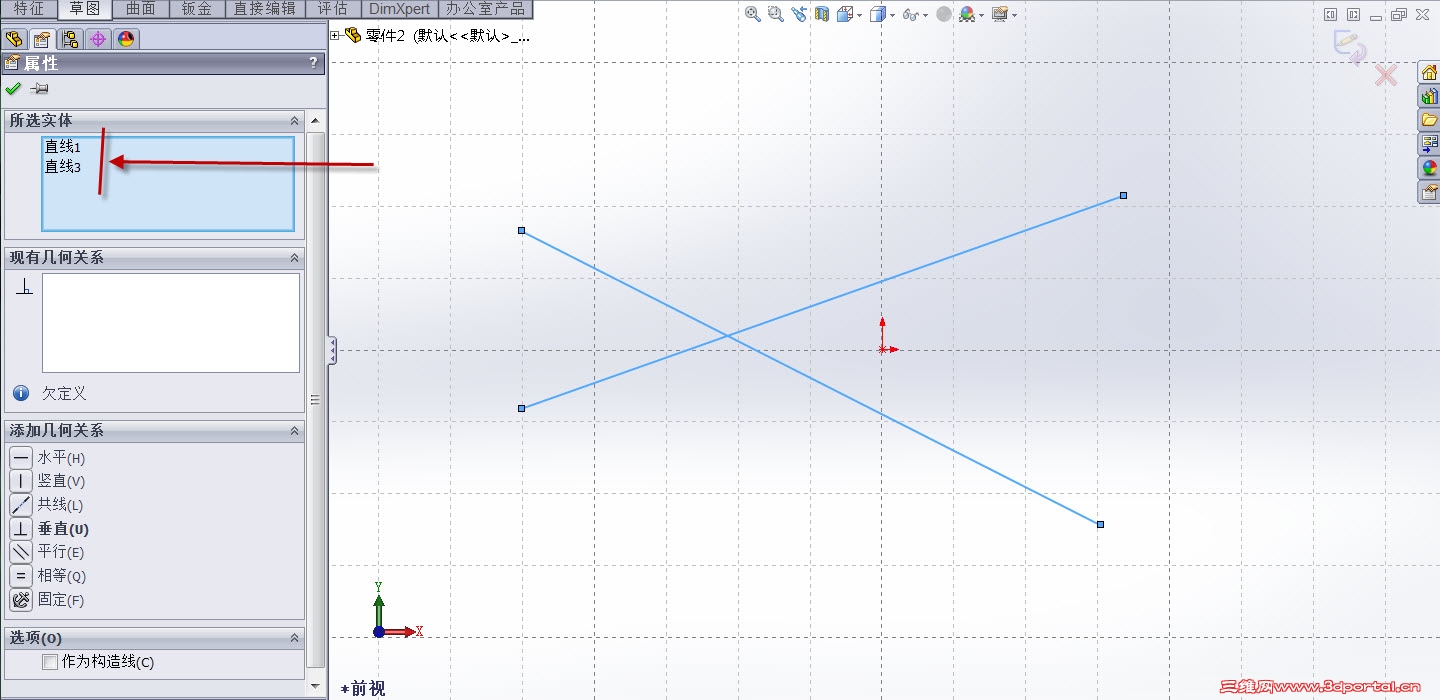1440x700 pixels.
Task: Click exit sketch icon in confirmation corner
Action: [x=1350, y=46]
